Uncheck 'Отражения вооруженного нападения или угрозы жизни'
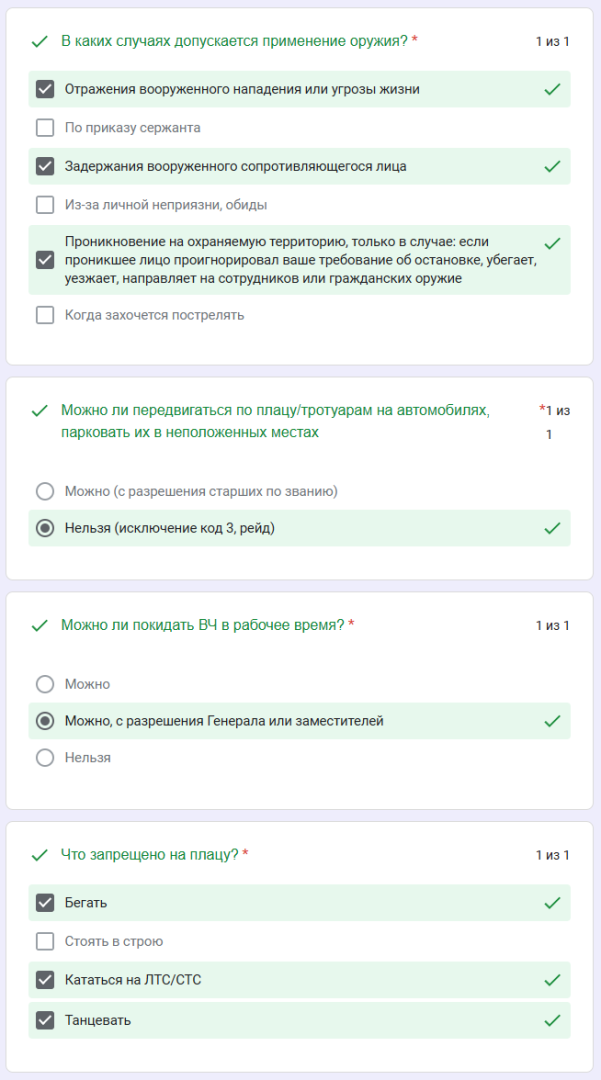 45,89
